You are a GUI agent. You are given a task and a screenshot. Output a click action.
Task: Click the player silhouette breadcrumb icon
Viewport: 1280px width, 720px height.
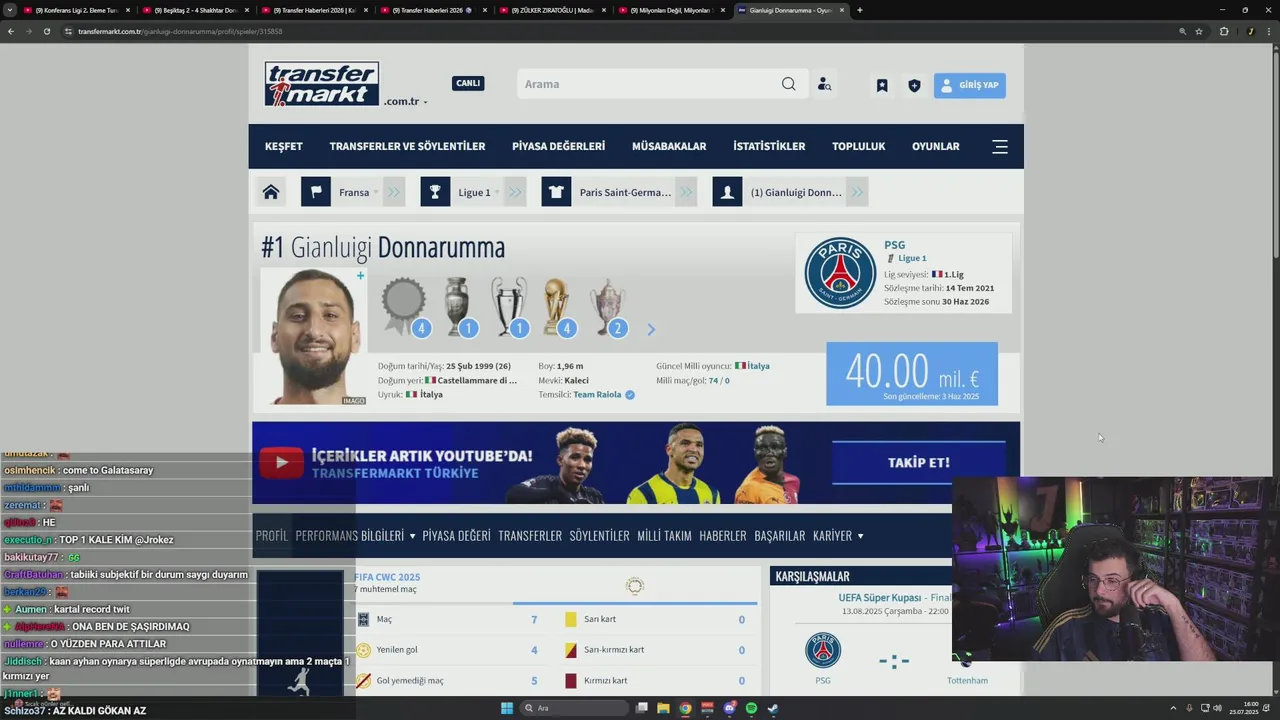(x=727, y=192)
